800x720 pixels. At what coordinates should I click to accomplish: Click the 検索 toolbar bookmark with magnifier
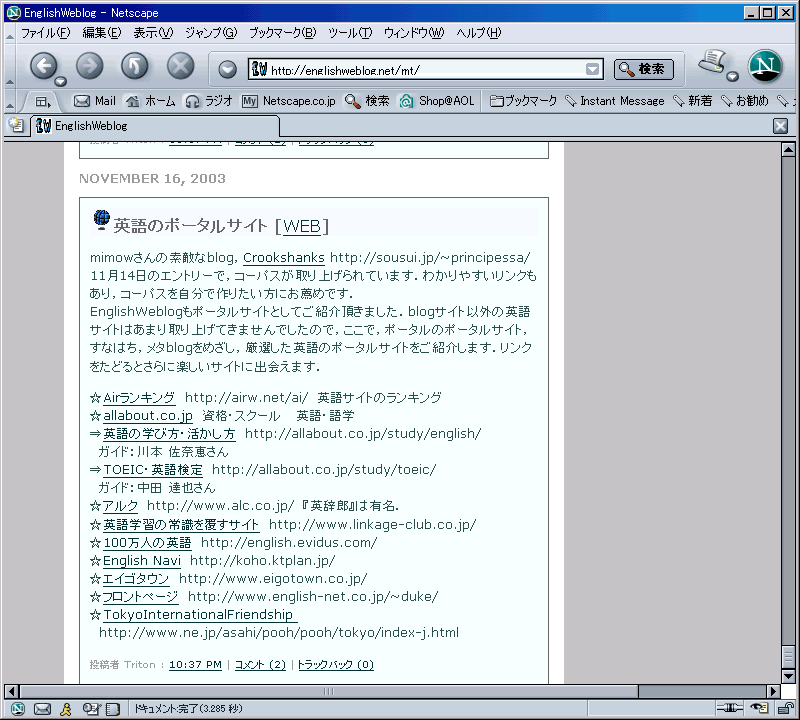coord(367,101)
